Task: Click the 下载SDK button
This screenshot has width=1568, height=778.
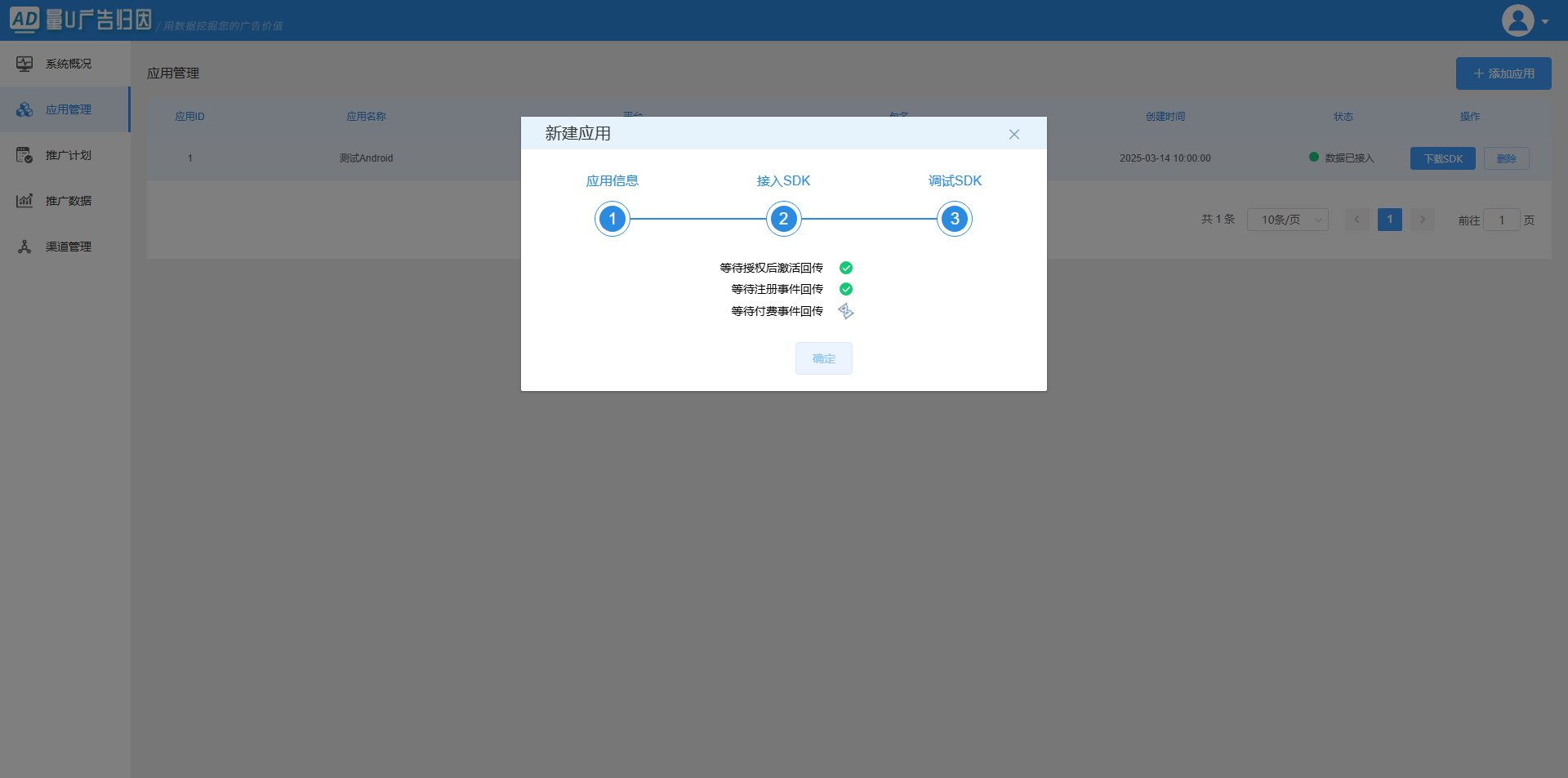Action: (1443, 158)
